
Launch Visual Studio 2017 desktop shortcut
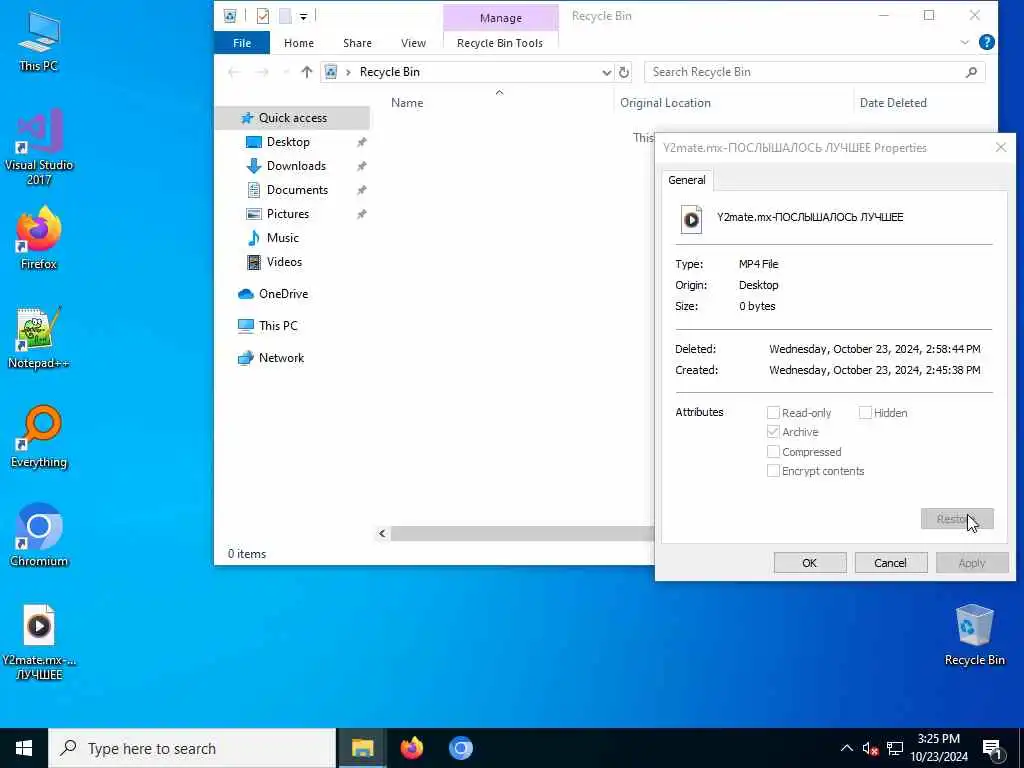click(39, 146)
